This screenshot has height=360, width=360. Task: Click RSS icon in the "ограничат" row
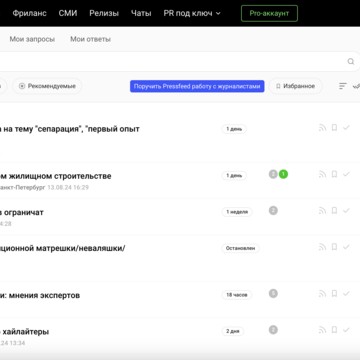pos(322,210)
